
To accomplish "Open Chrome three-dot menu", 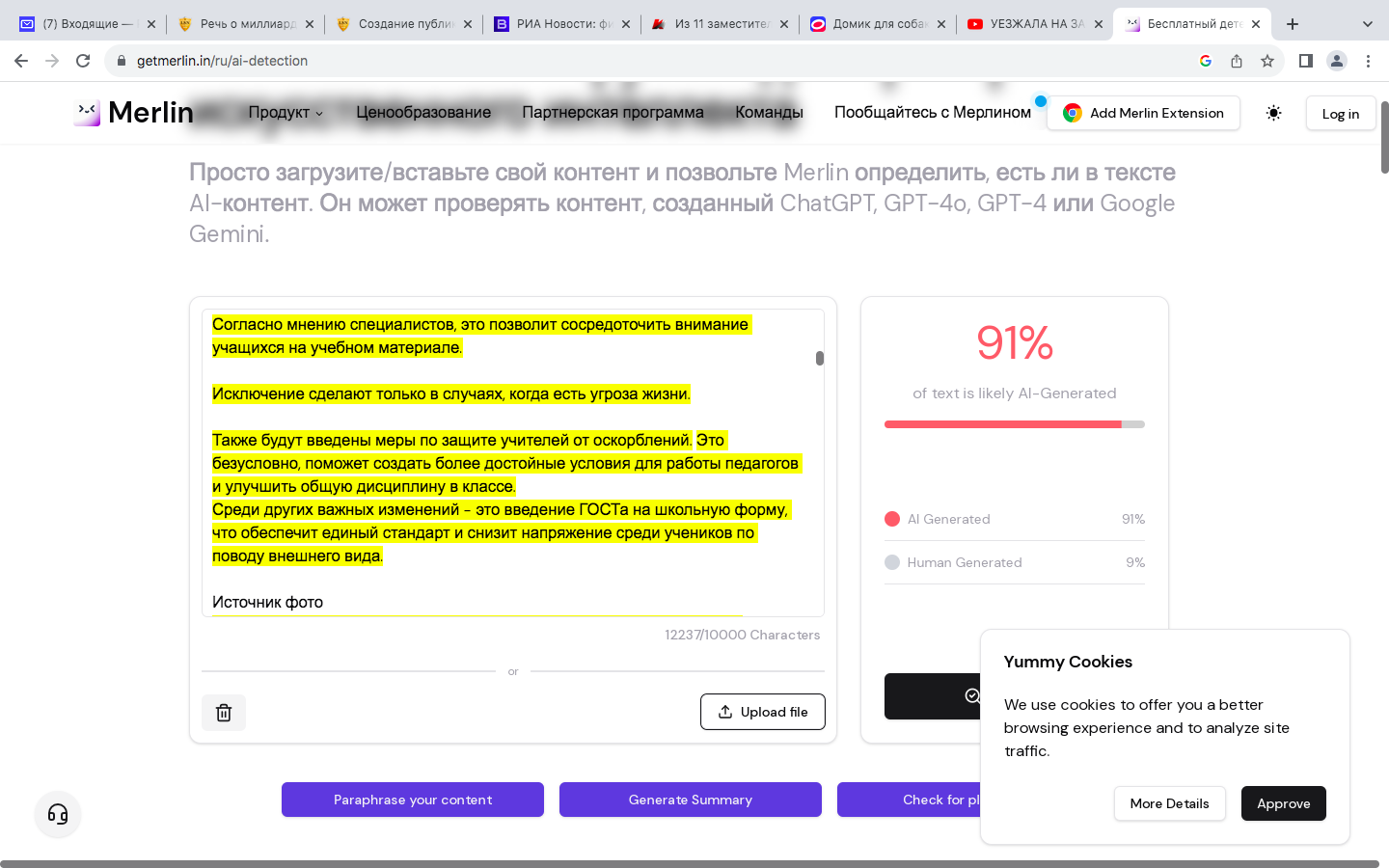I will [1368, 61].
